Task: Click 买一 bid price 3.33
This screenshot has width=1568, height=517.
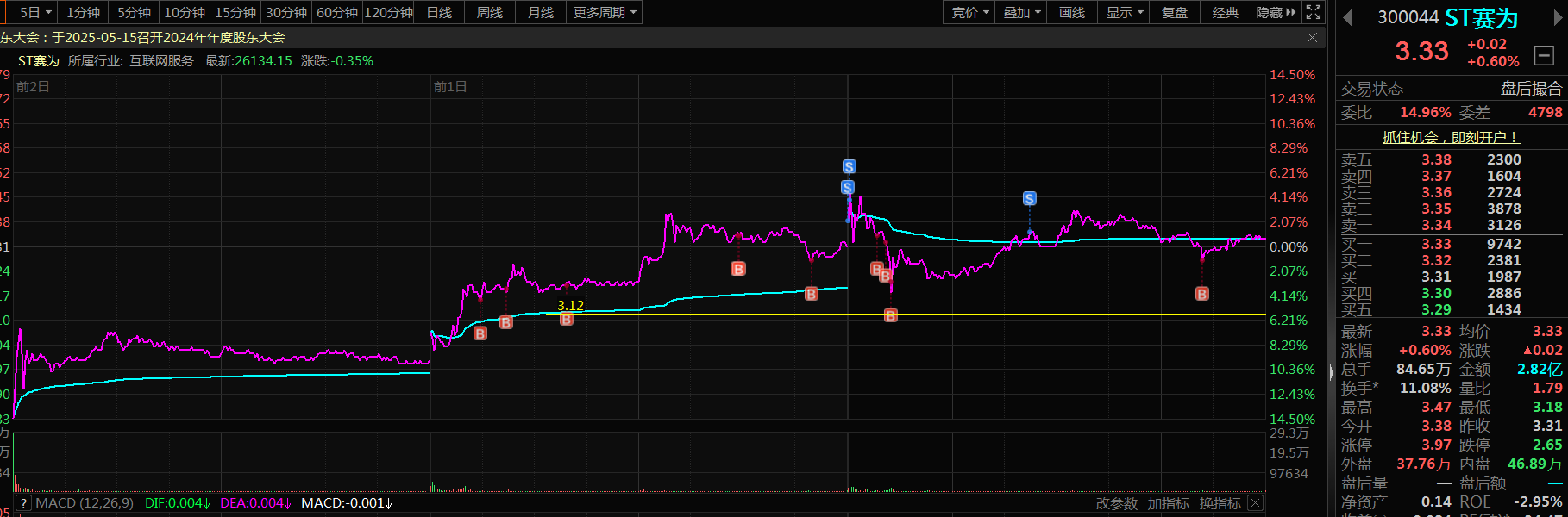Action: [1437, 245]
